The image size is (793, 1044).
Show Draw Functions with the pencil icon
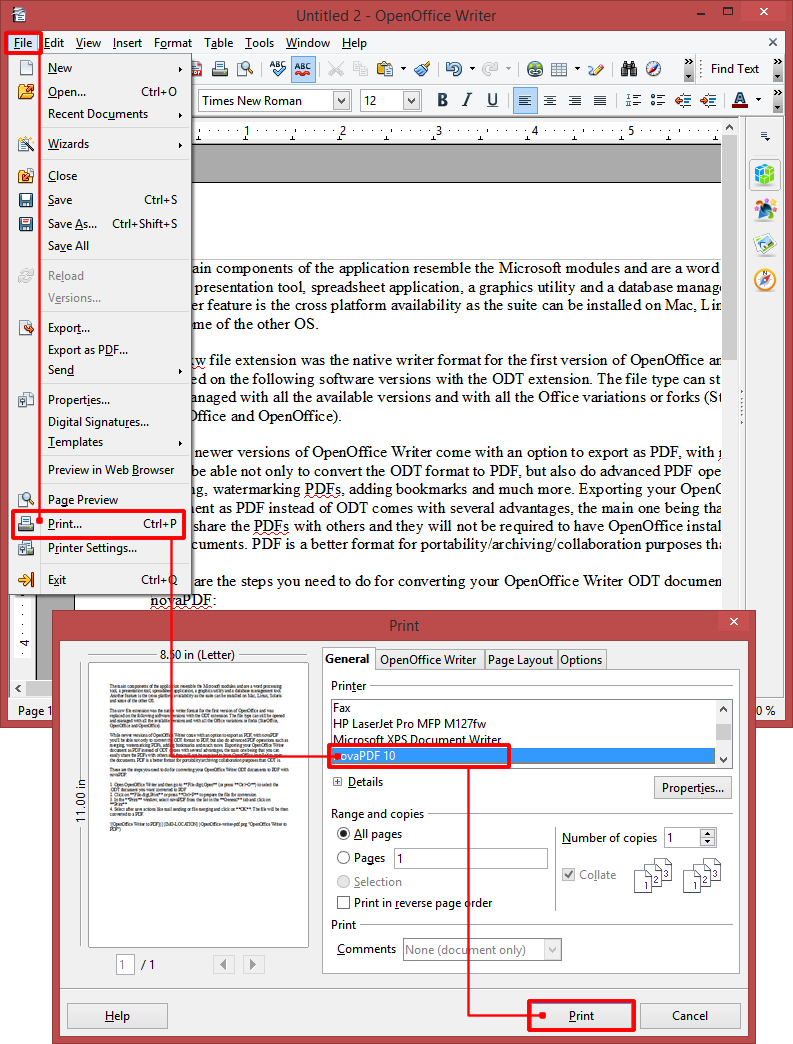pos(596,69)
